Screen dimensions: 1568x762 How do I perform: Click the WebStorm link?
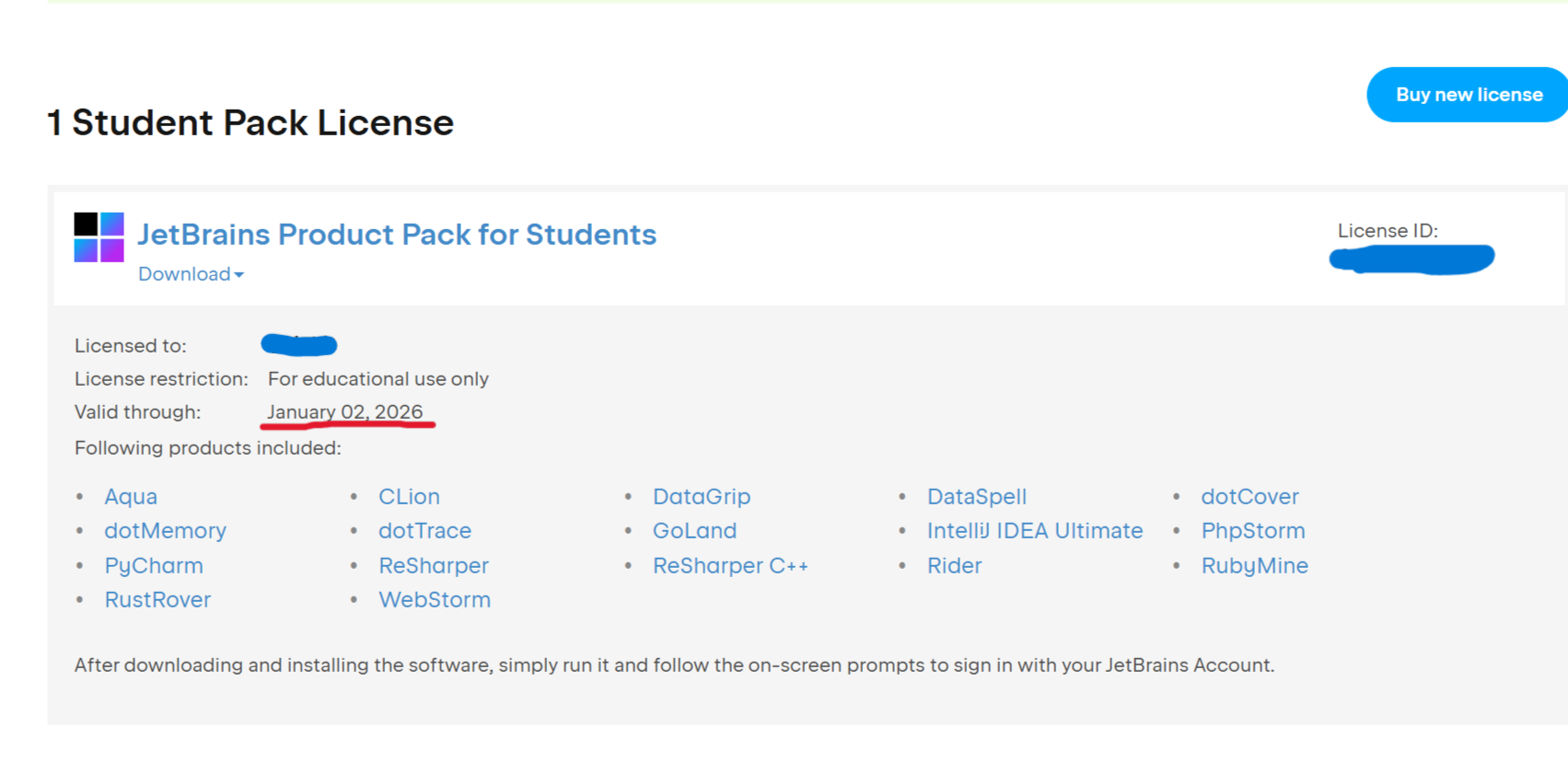tap(435, 600)
